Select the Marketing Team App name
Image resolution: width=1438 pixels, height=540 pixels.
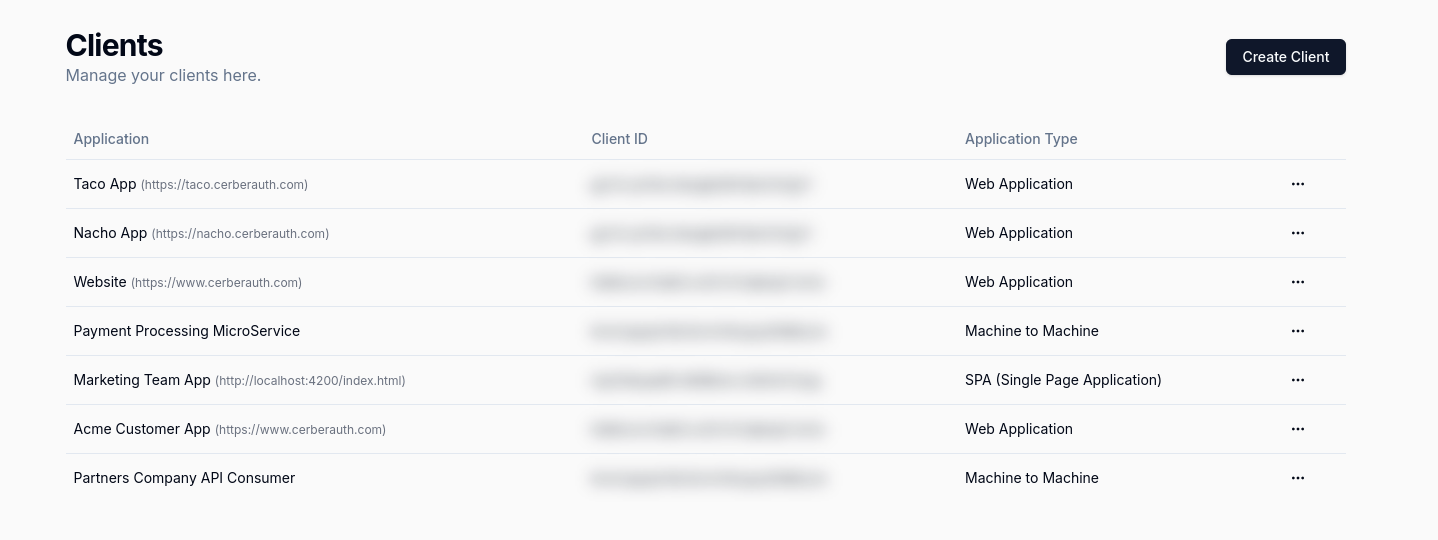click(142, 380)
